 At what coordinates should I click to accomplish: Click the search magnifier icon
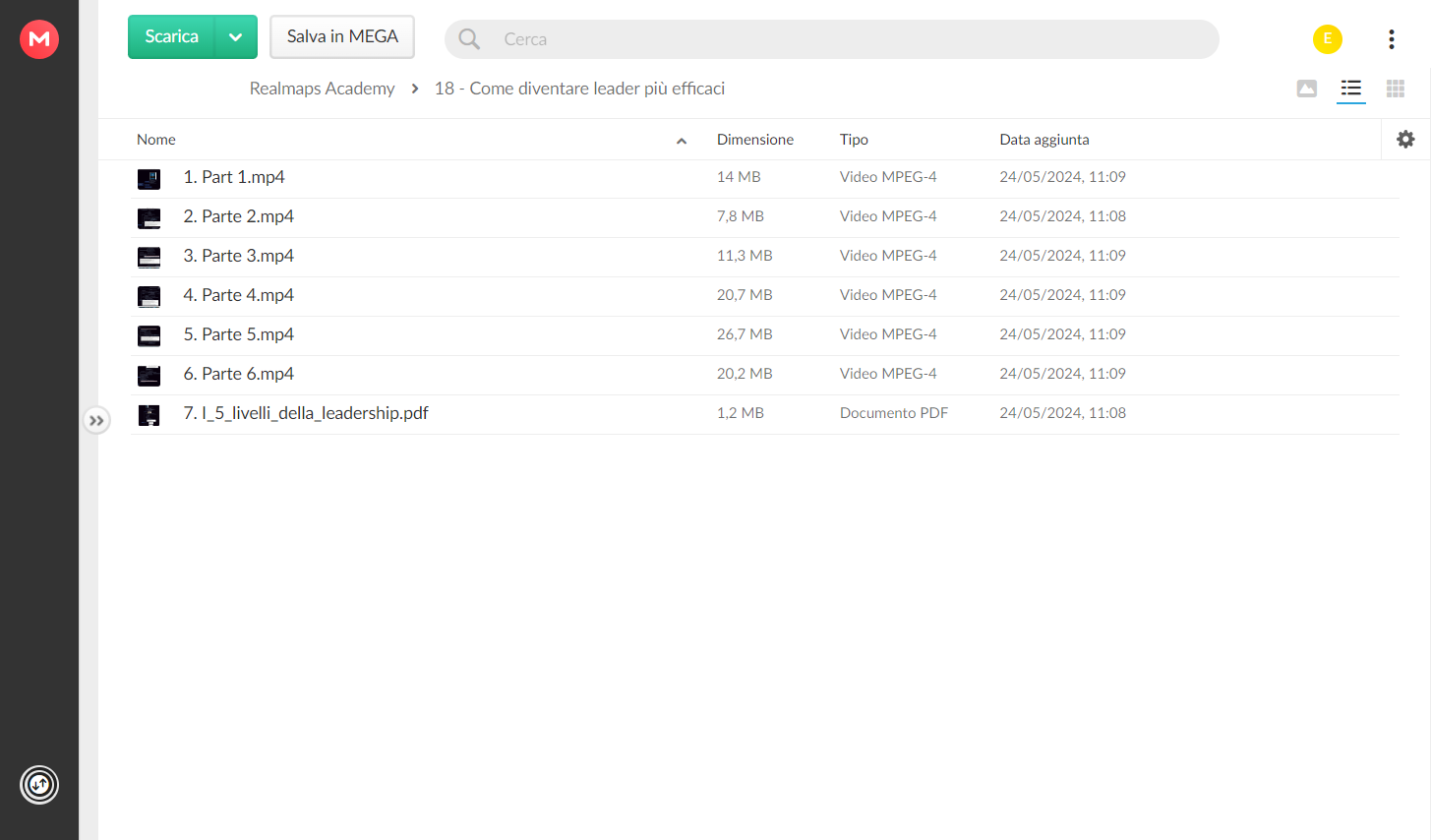click(469, 39)
